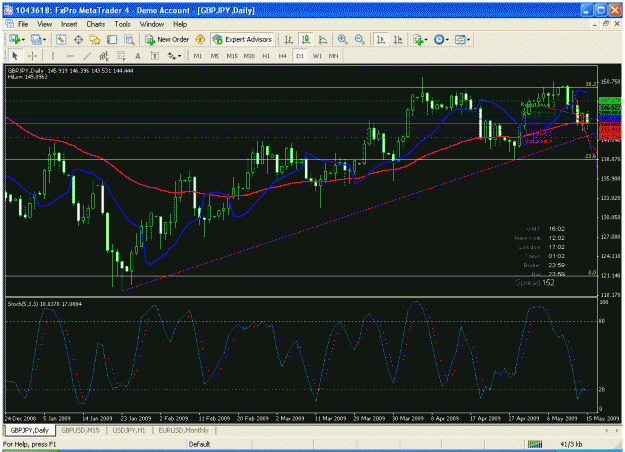Image resolution: width=625 pixels, height=452 pixels.
Task: Select the Fibonacci Retracement tool
Action: pyautogui.click(x=121, y=56)
